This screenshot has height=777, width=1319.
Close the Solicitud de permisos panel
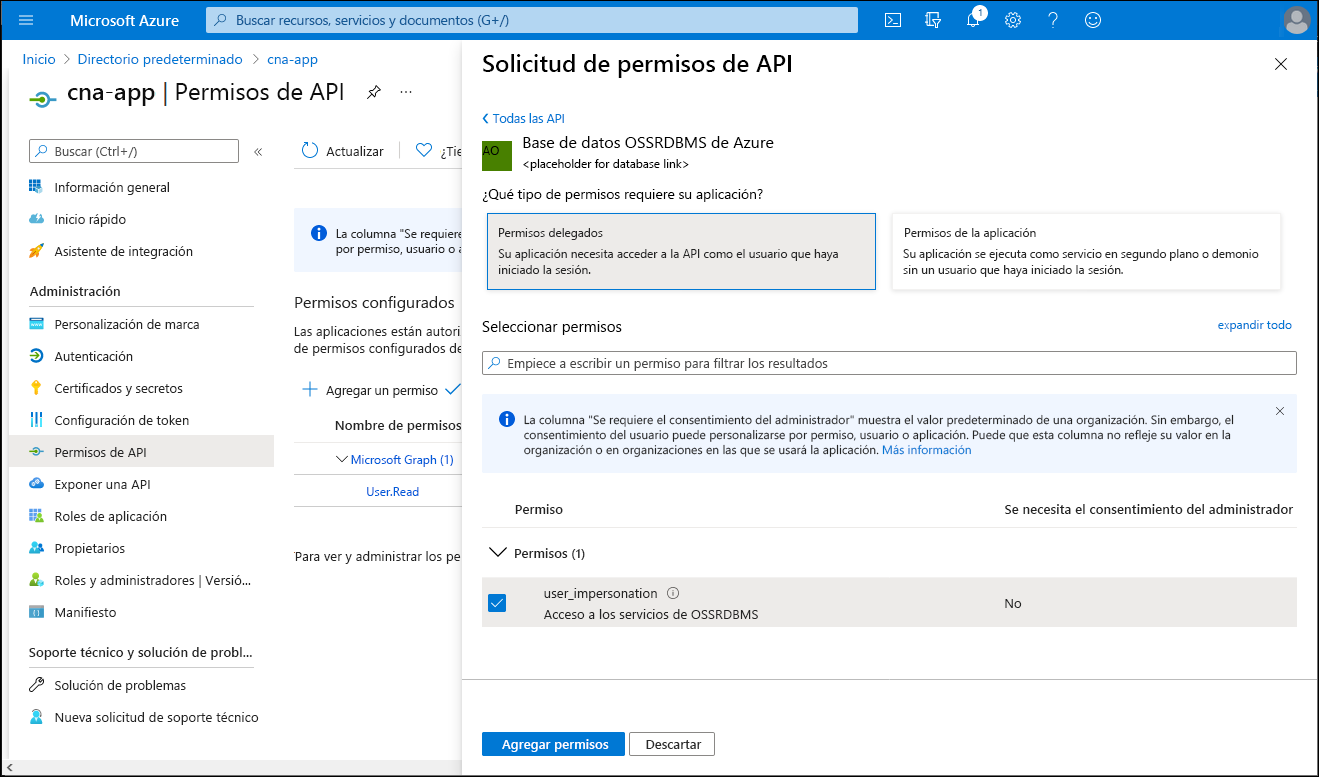(1280, 64)
